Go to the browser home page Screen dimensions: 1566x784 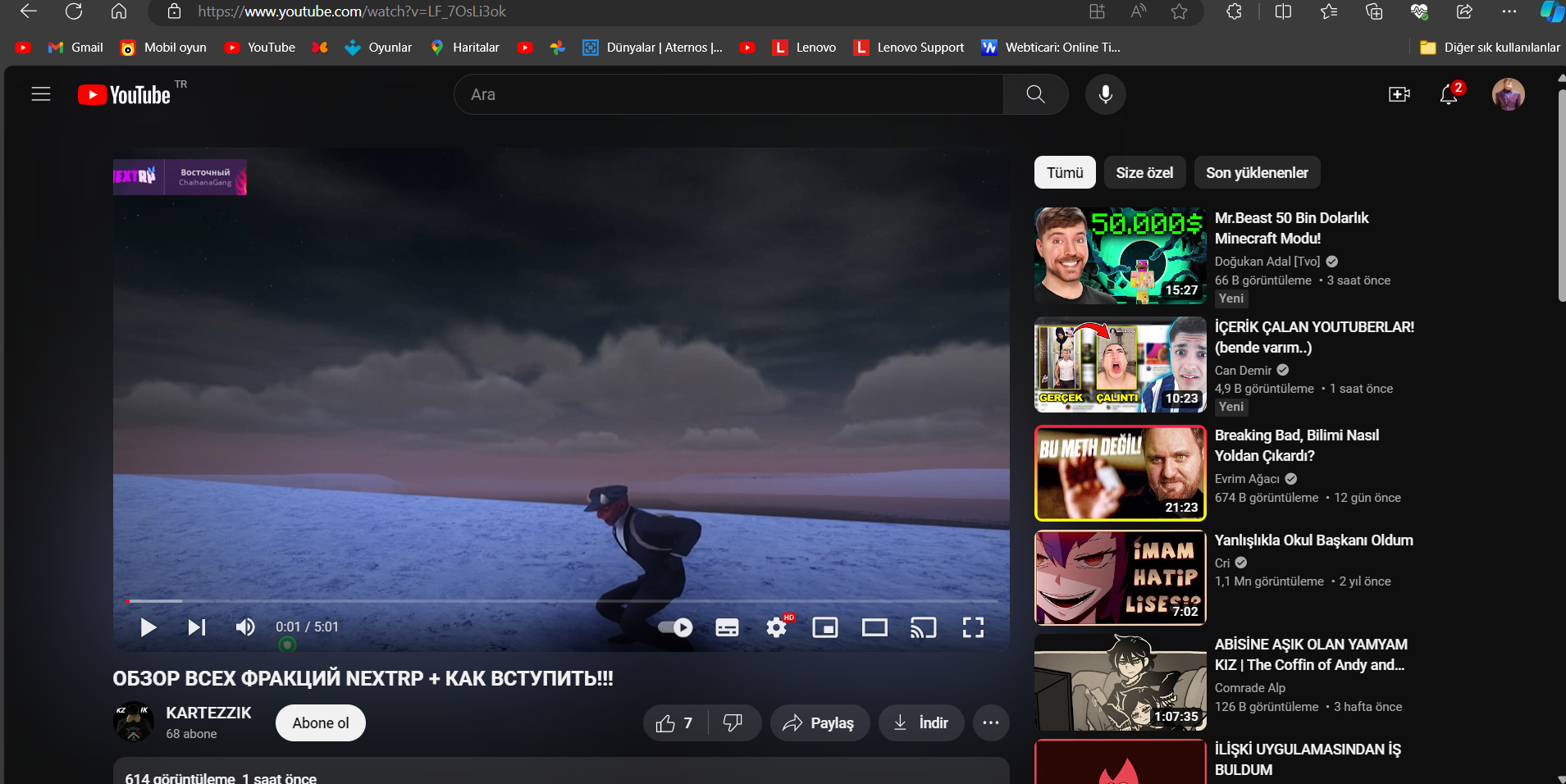(x=119, y=11)
